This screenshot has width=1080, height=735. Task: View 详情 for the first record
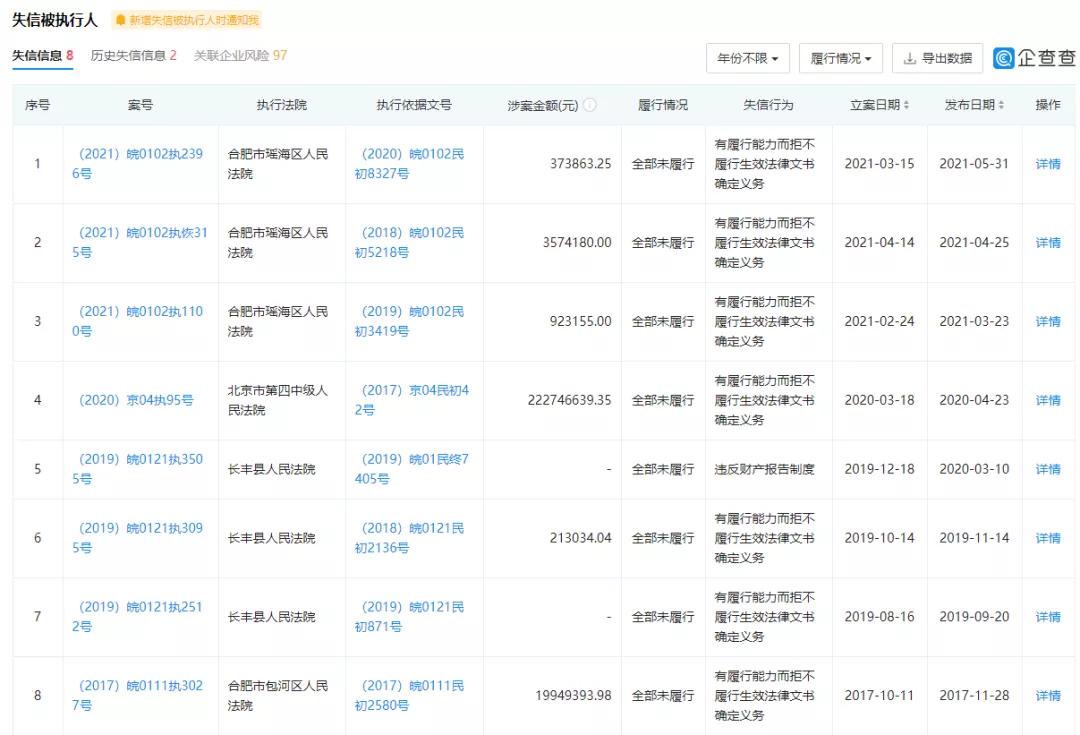[x=1047, y=164]
